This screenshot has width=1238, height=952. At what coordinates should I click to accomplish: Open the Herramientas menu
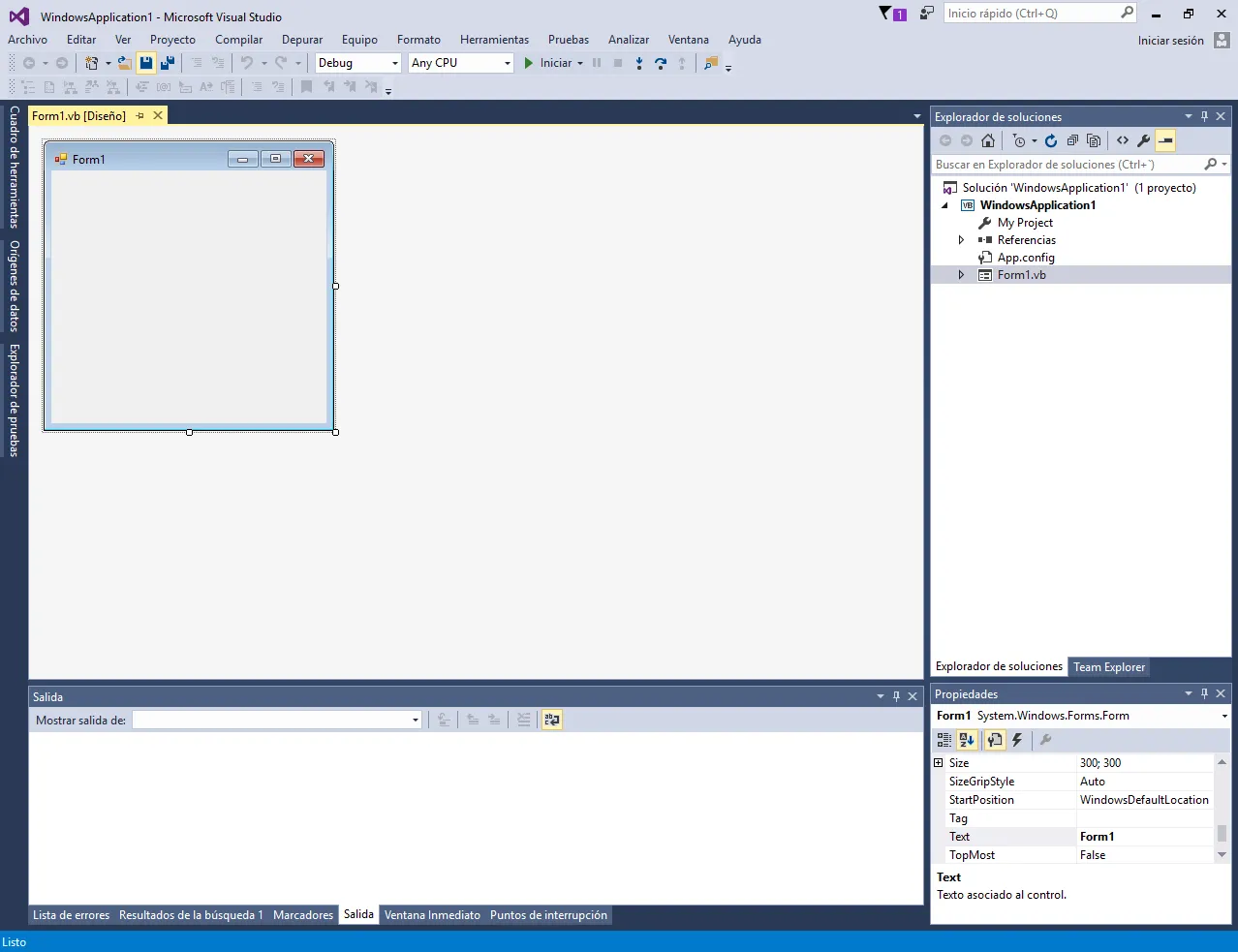(x=494, y=40)
